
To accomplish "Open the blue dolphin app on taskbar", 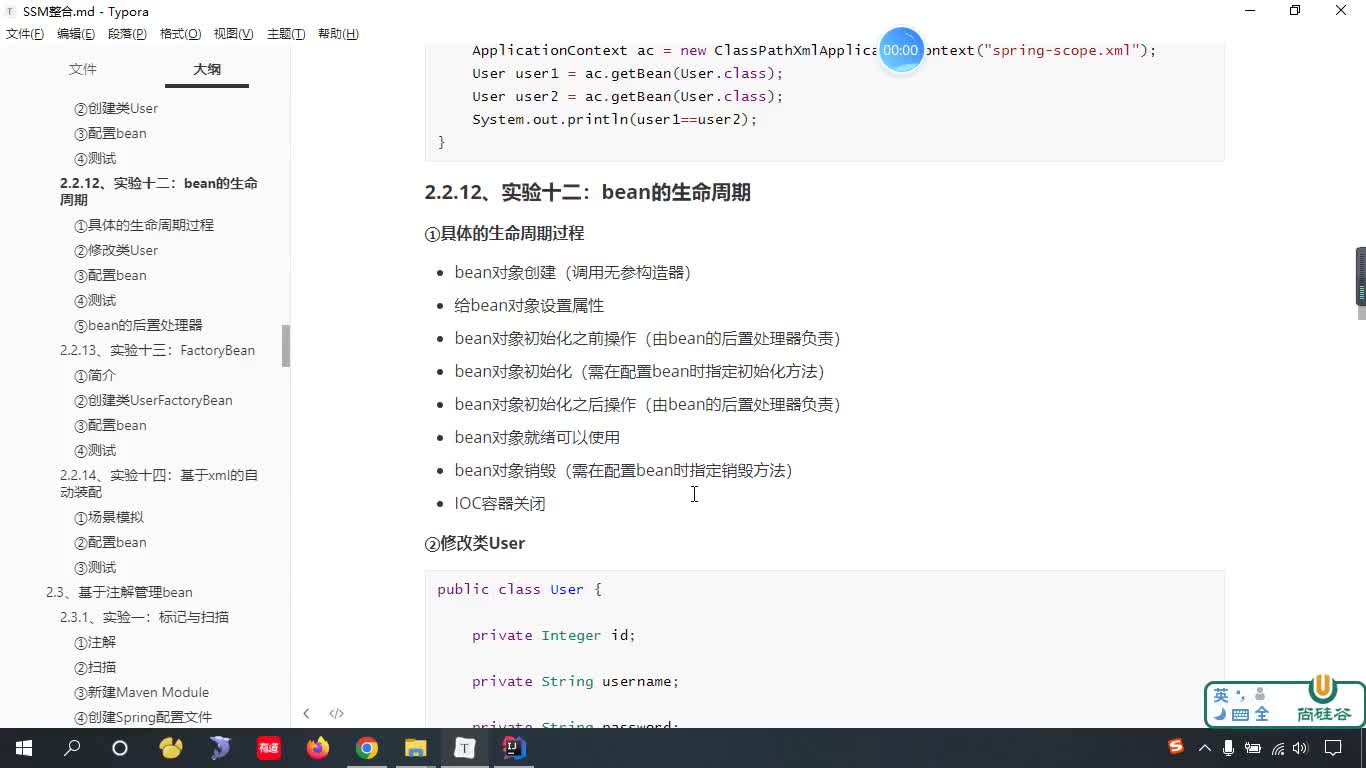I will 220,748.
